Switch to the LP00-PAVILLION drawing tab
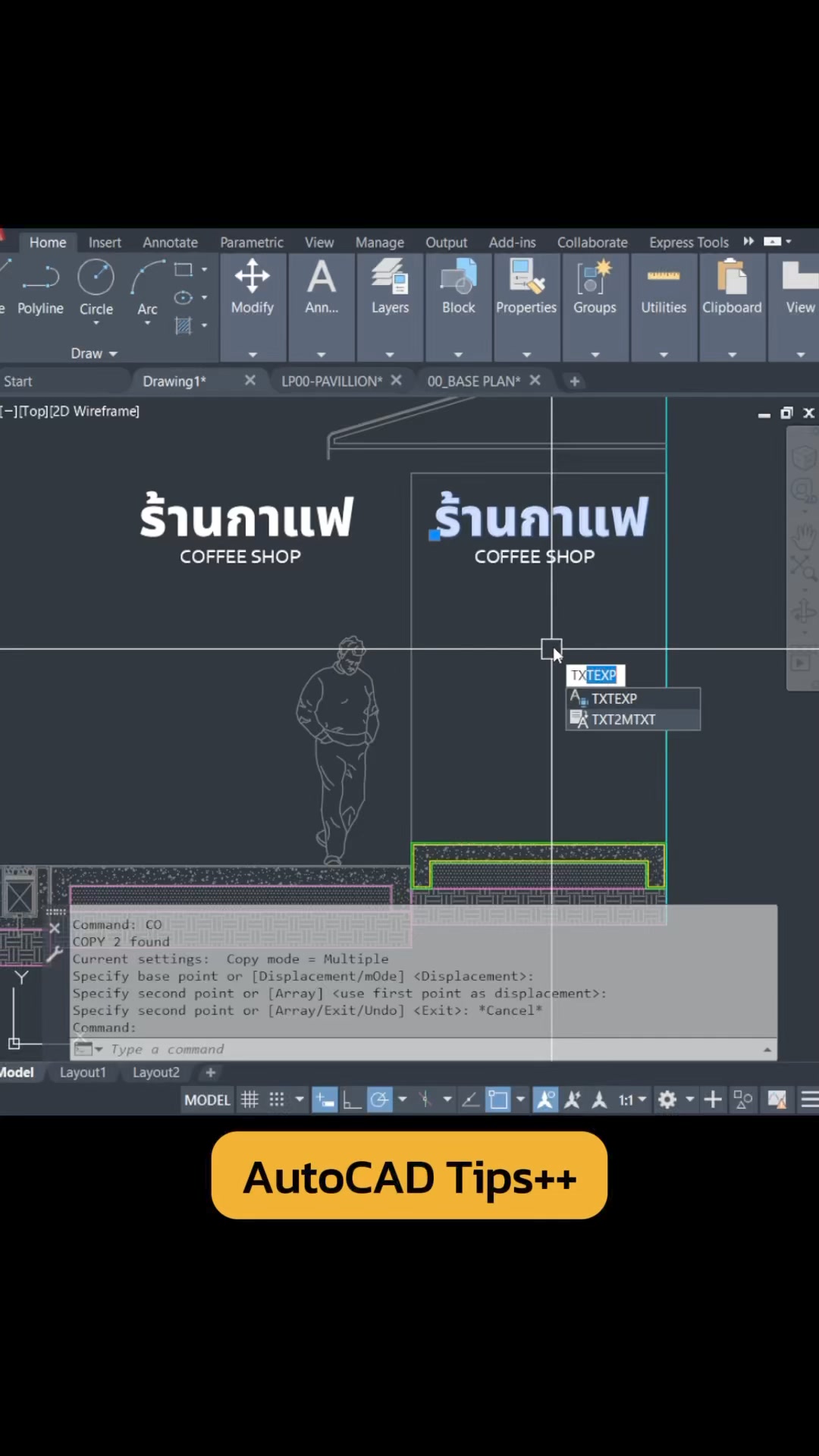Image resolution: width=819 pixels, height=1456 pixels. (332, 381)
